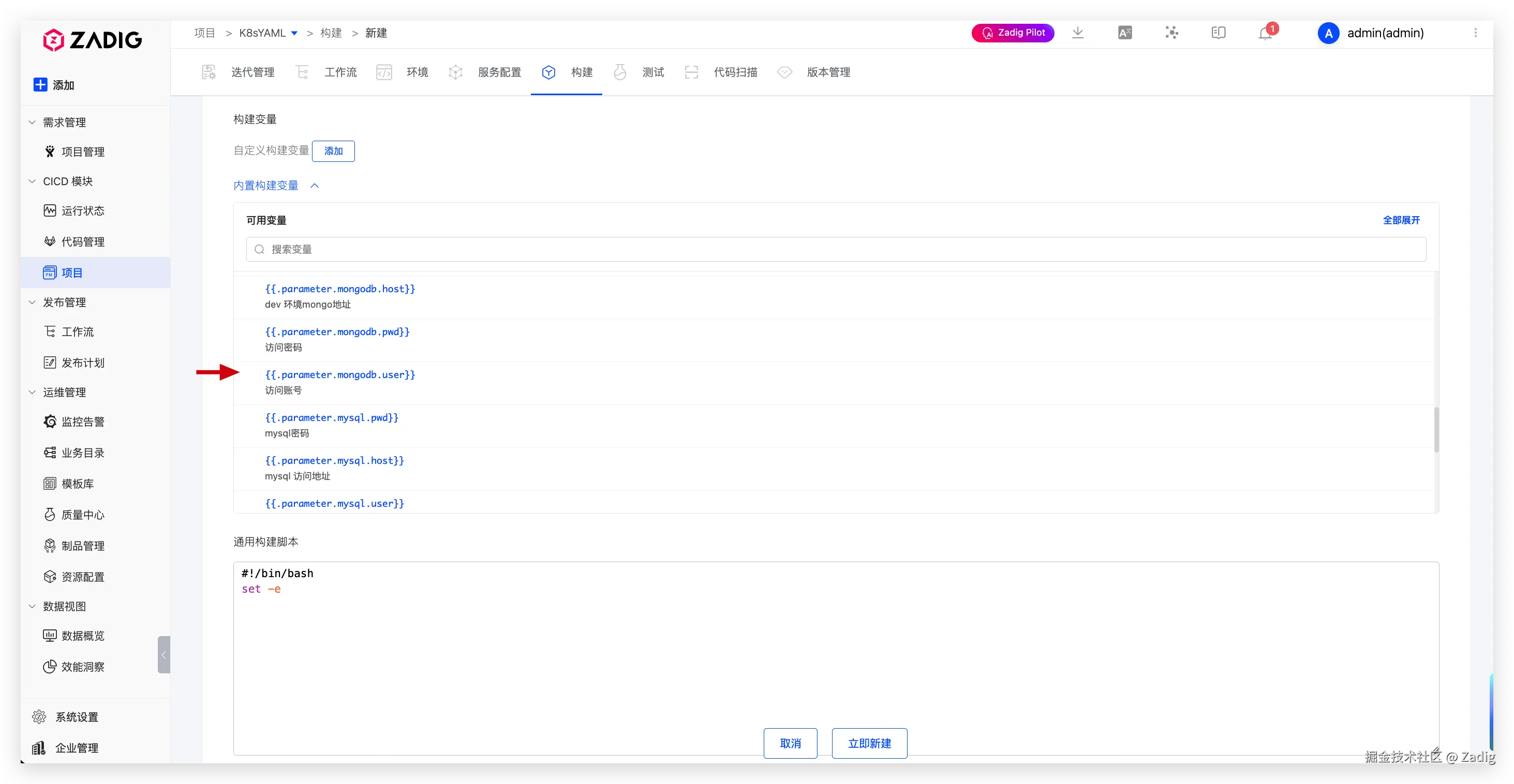The image size is (1514, 784).
Task: Select {{.parameter.mysql.user}} variable
Action: pyautogui.click(x=334, y=503)
